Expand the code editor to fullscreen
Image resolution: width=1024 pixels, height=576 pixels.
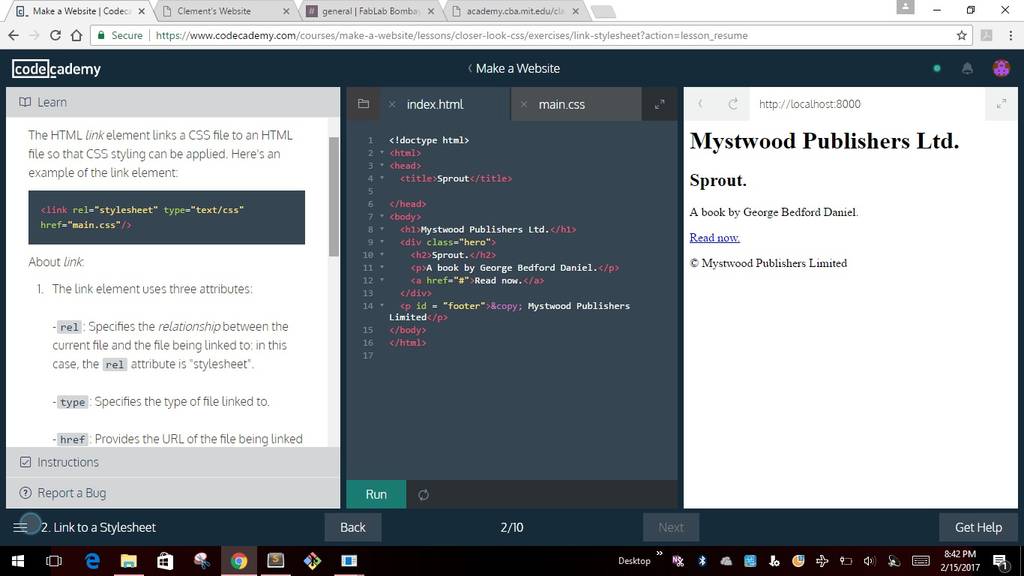tap(660, 104)
